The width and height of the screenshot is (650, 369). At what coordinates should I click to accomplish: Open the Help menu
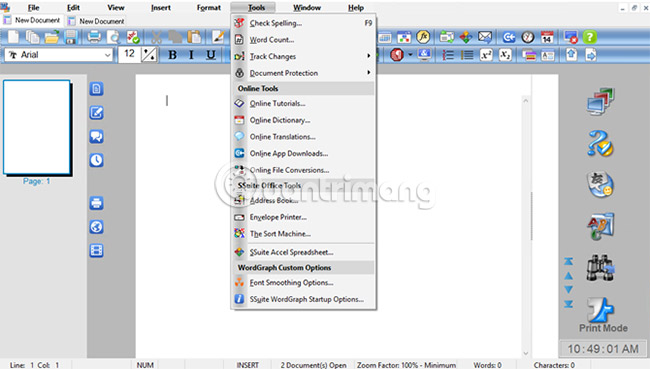coord(356,7)
